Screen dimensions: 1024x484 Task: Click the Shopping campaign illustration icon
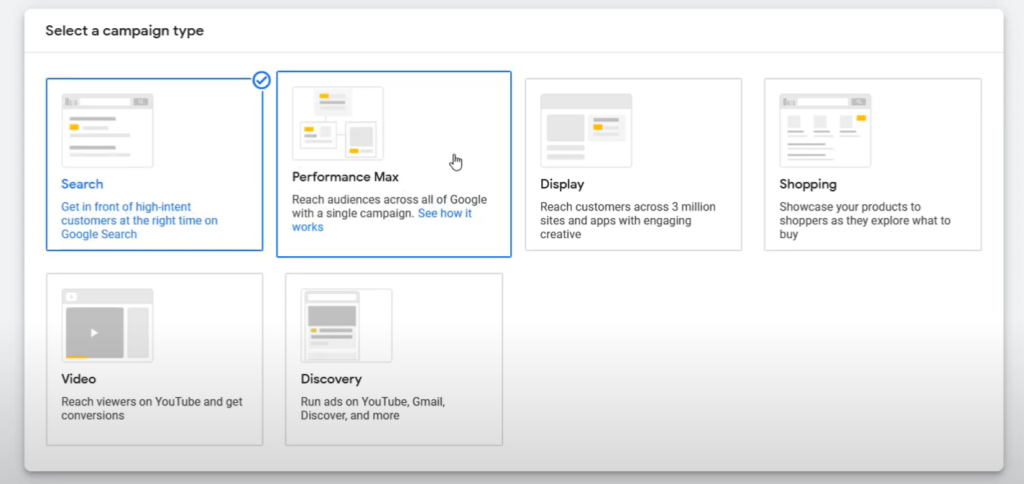[825, 131]
